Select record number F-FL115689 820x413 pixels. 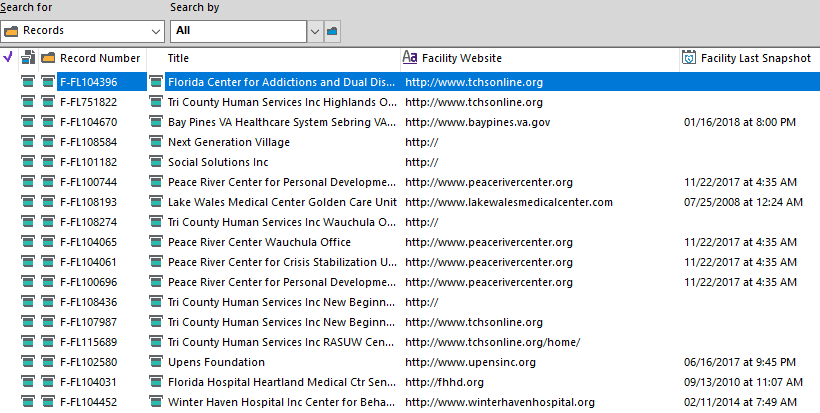point(88,342)
